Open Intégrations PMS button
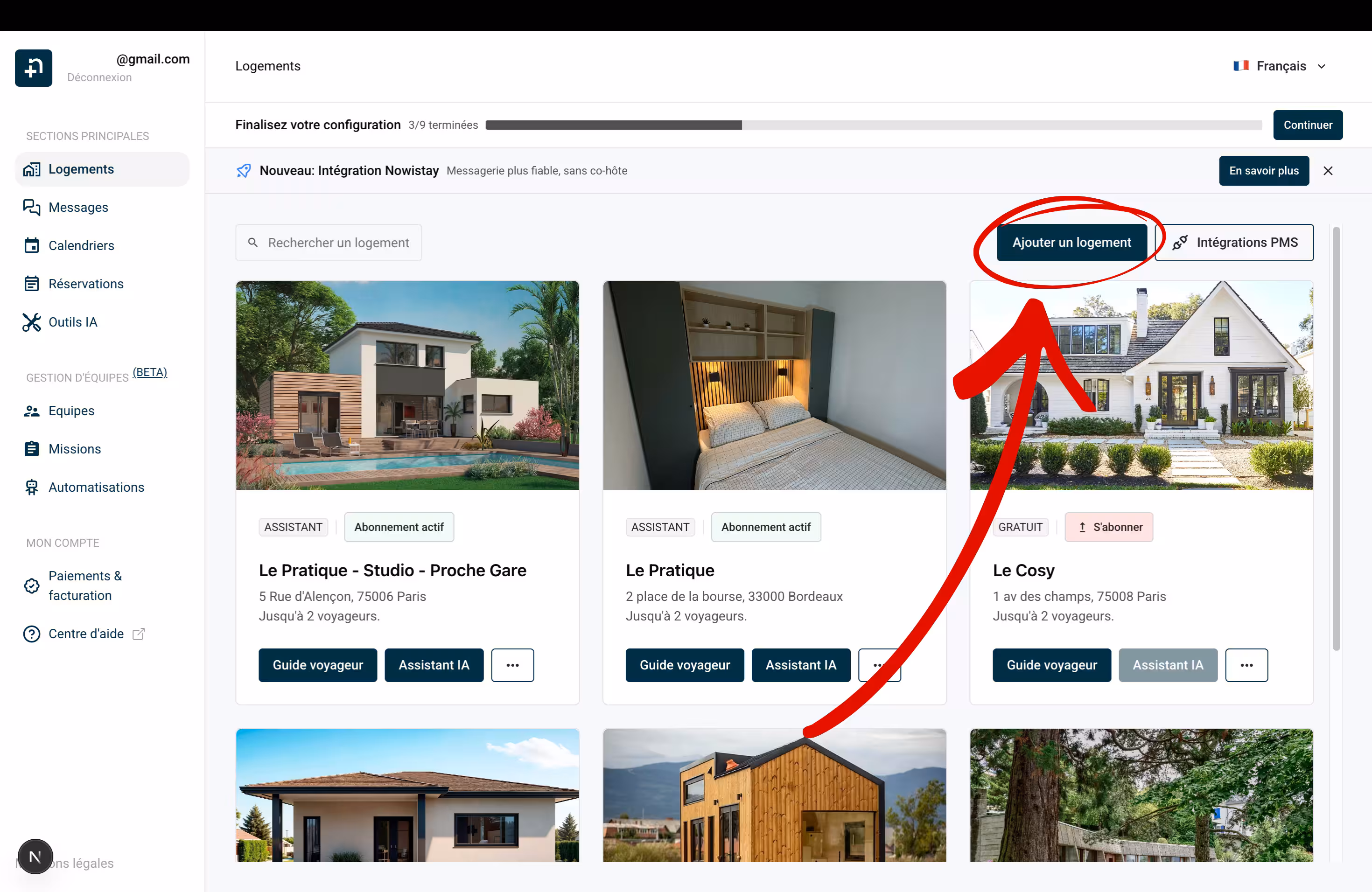 click(1235, 243)
